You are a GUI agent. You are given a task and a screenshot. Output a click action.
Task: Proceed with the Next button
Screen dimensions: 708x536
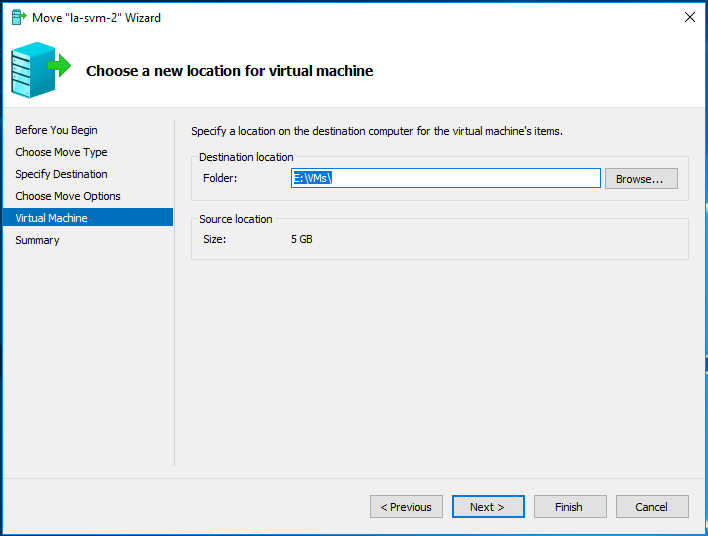click(x=488, y=507)
